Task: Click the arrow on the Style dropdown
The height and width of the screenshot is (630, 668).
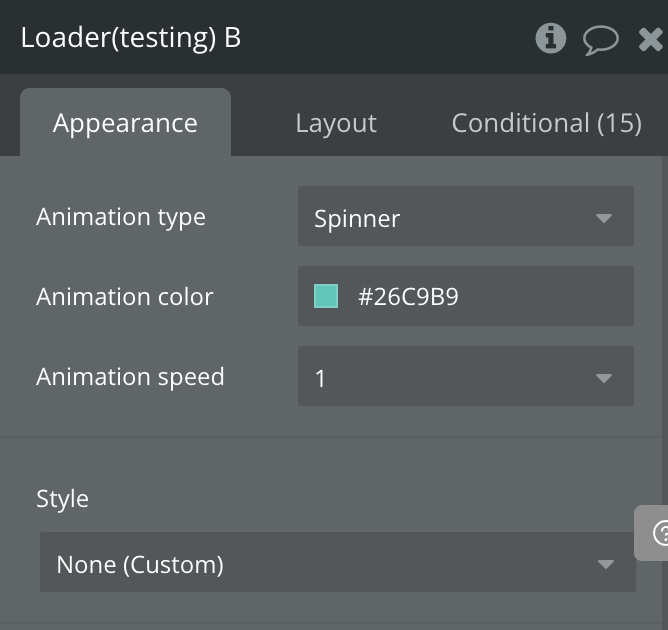Action: pyautogui.click(x=605, y=564)
